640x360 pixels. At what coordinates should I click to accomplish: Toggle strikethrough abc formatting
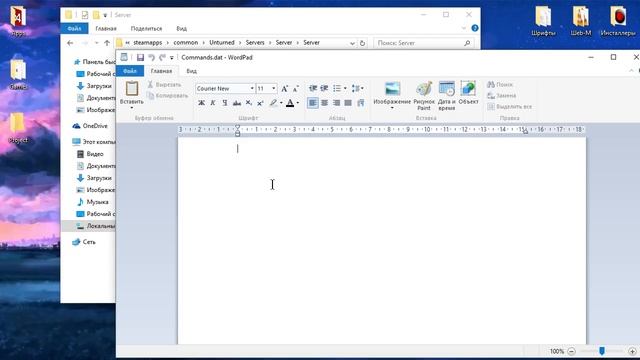click(237, 103)
